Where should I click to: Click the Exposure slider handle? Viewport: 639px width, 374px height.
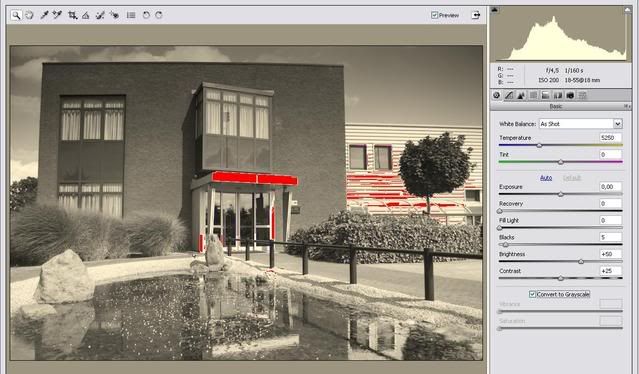pos(561,195)
